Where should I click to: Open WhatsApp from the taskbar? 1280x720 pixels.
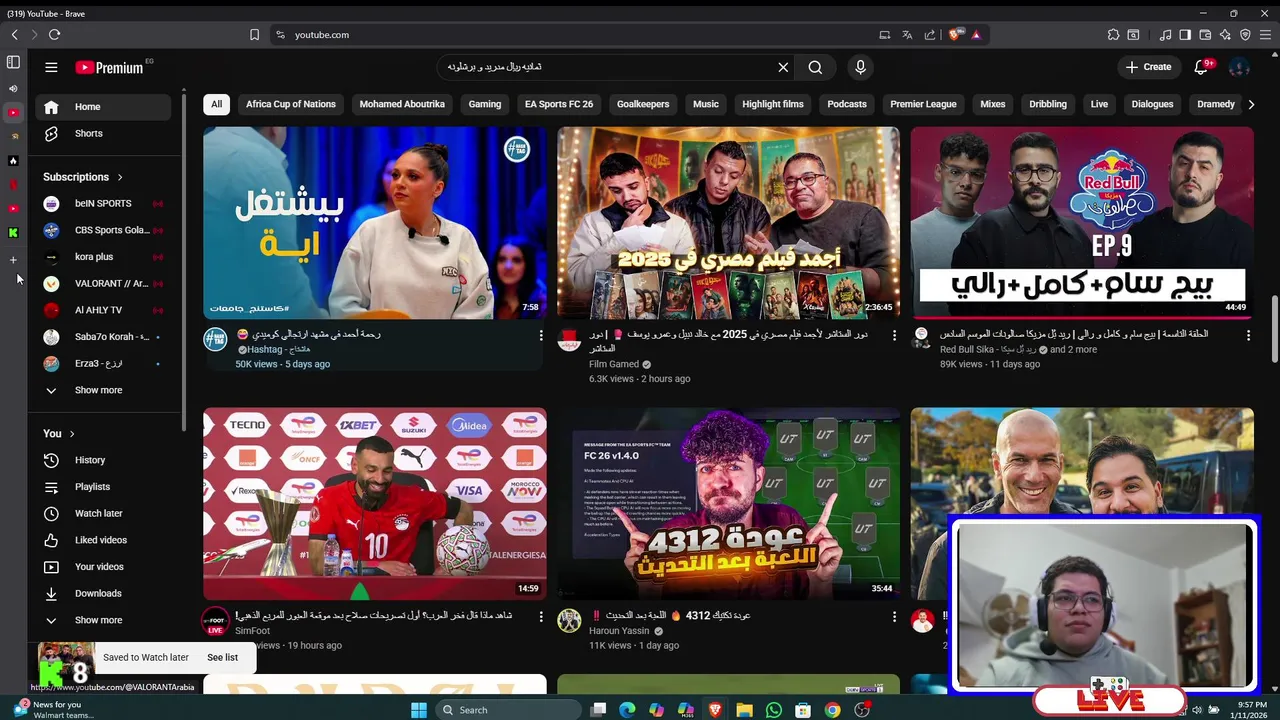click(x=774, y=710)
